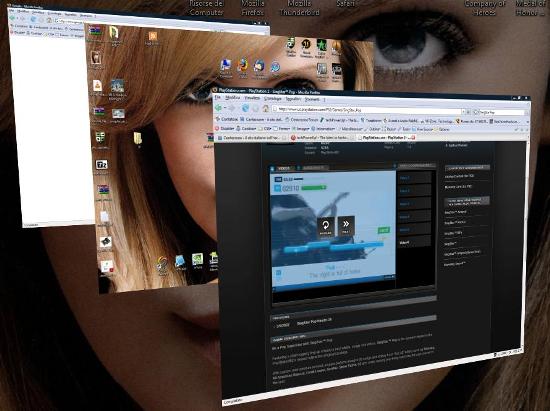This screenshot has width=550, height=411.
Task: Click the Home button in Firefox toolbar
Action: coord(266,109)
